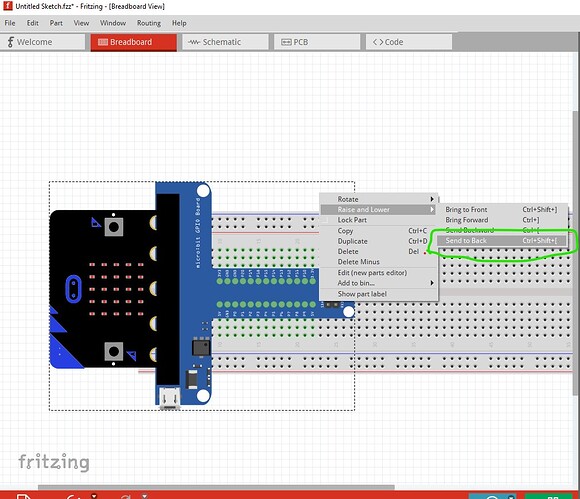Click the Code tab angle brackets icon
This screenshot has width=580, height=499.
(x=378, y=42)
